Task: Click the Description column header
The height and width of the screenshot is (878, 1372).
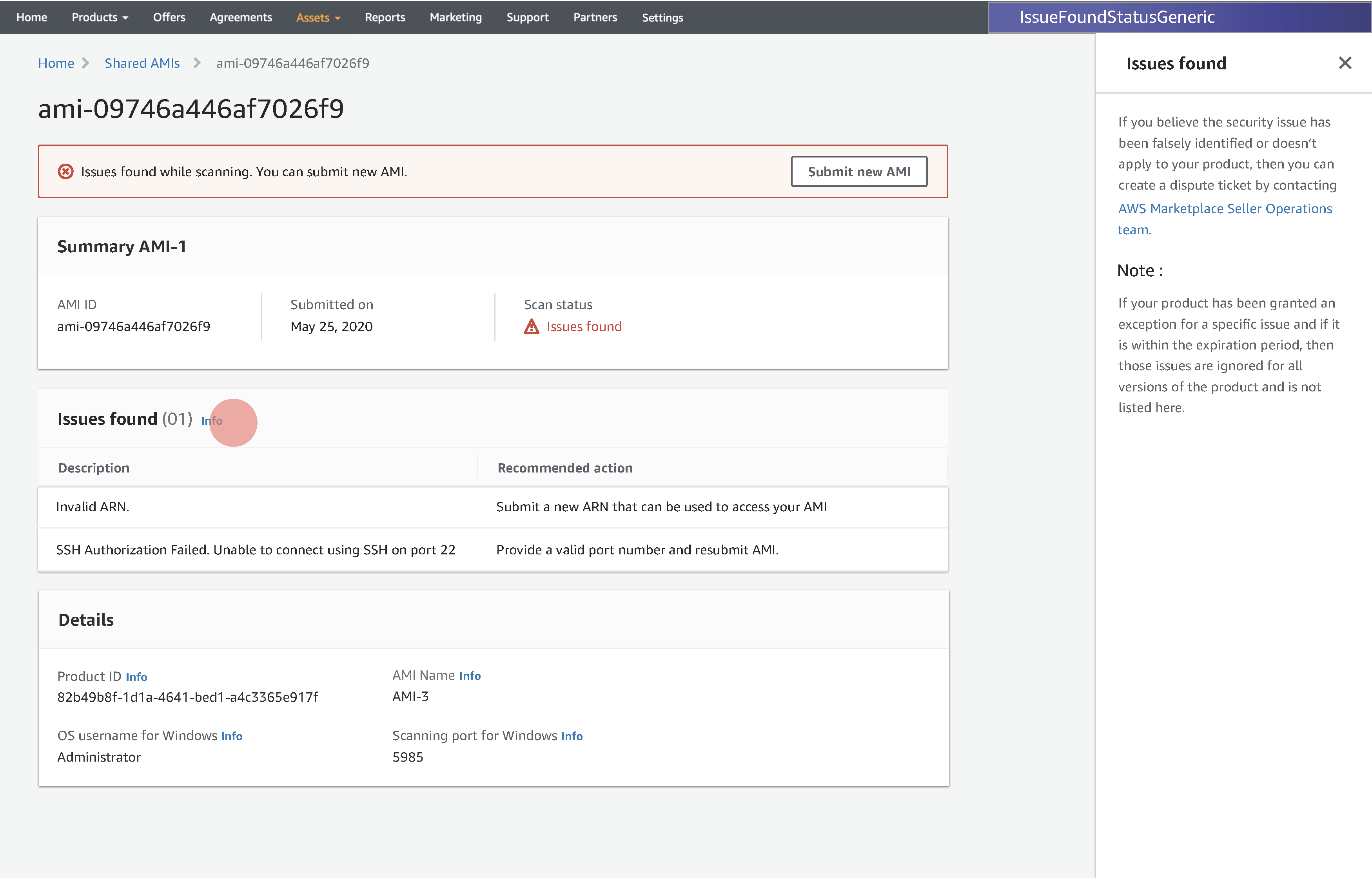Action: pyautogui.click(x=94, y=468)
